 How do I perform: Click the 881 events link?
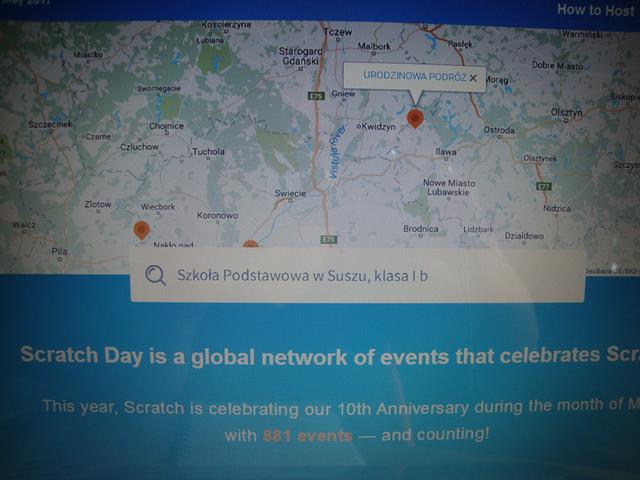[307, 436]
